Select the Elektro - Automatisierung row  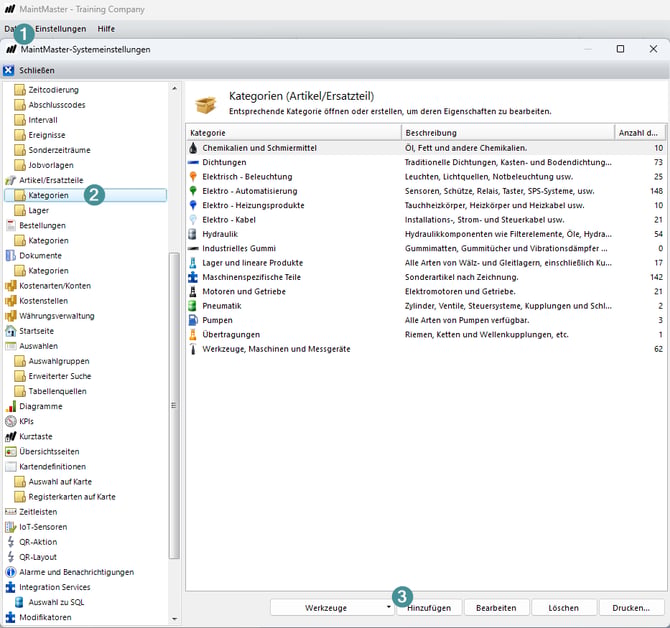tap(426, 191)
